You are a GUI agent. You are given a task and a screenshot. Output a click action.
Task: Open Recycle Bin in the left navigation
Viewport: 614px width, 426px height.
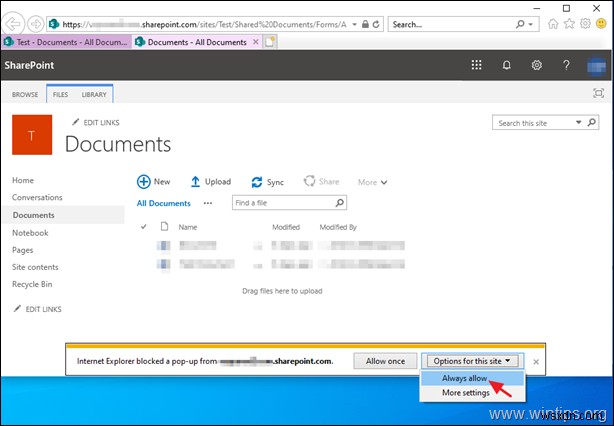click(32, 284)
